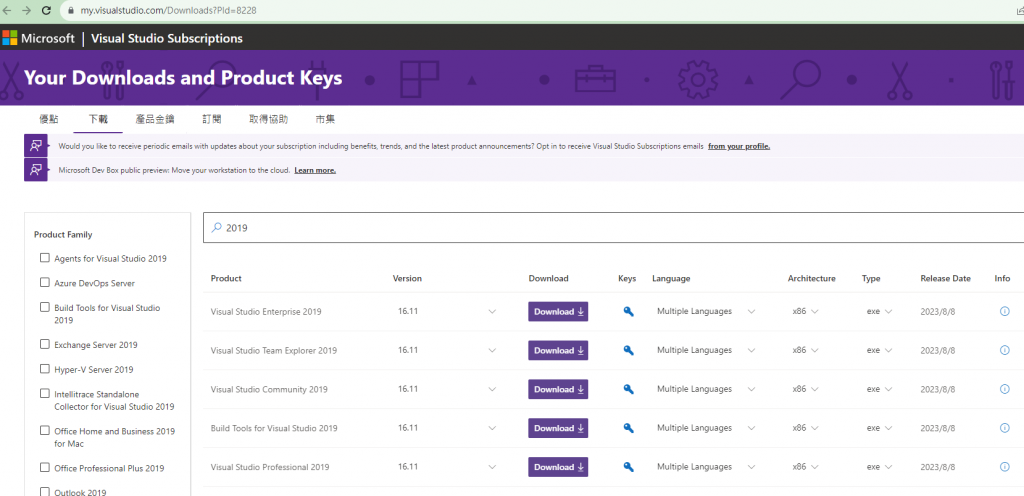Check Hyper-V Server 2019 filter
Screen dimensions: 1024x496
pos(45,369)
